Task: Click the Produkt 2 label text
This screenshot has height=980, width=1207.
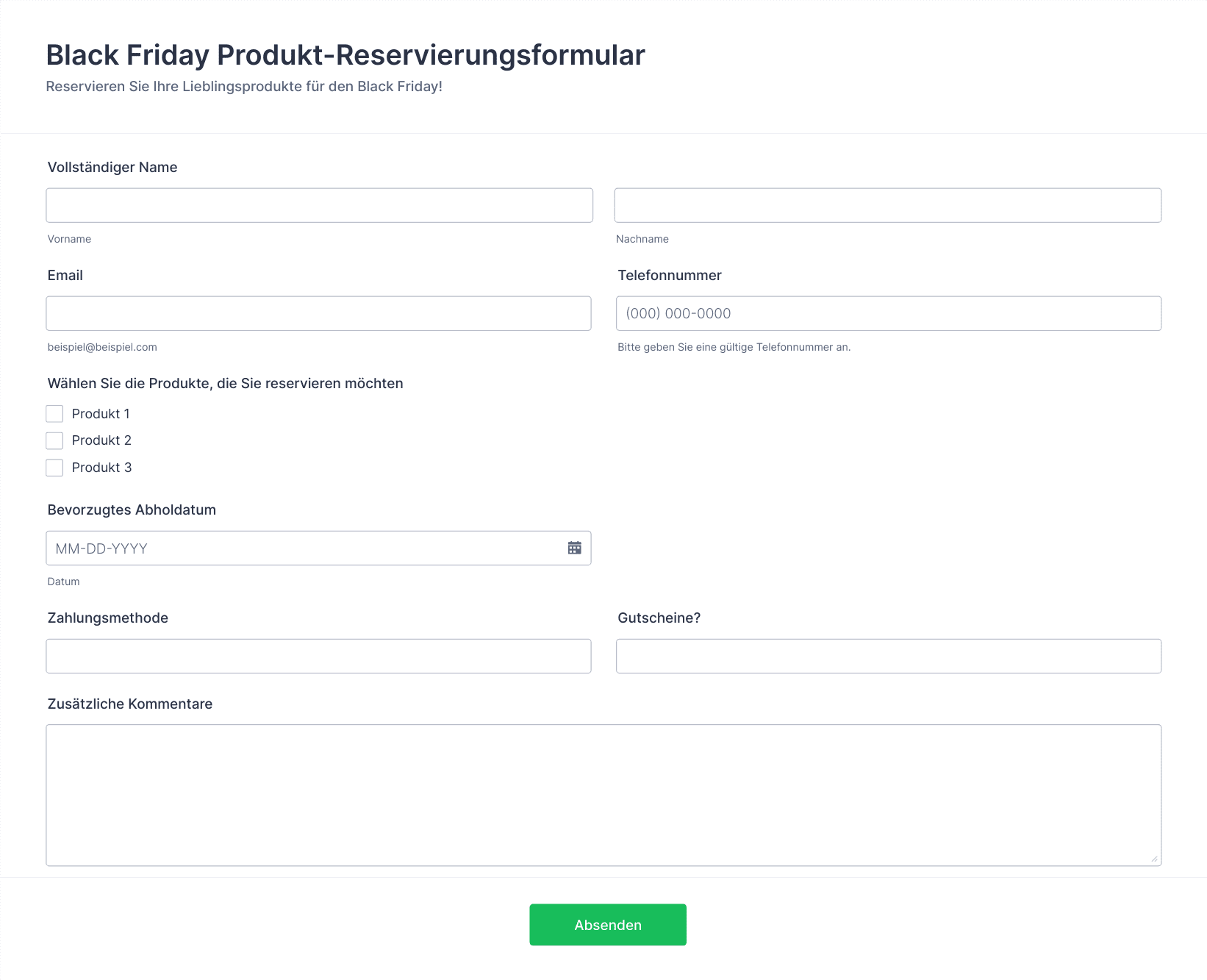Action: tap(101, 440)
